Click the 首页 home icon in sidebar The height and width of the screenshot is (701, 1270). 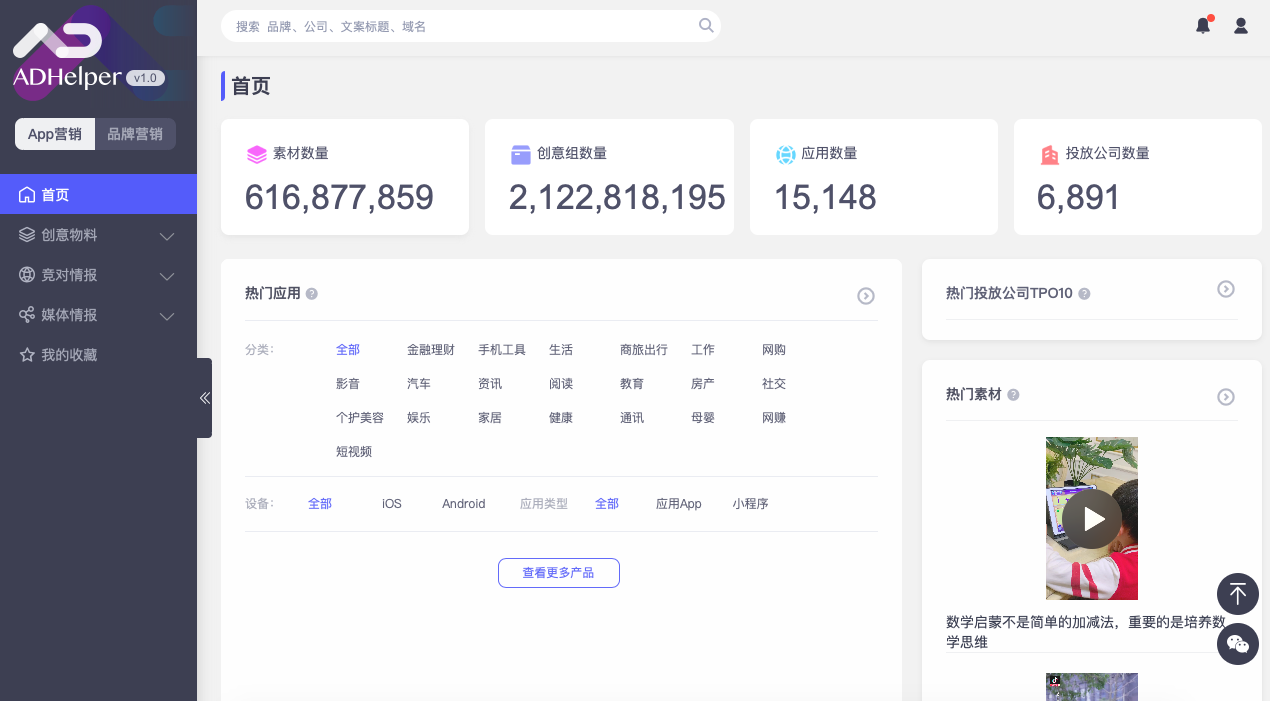tap(27, 194)
